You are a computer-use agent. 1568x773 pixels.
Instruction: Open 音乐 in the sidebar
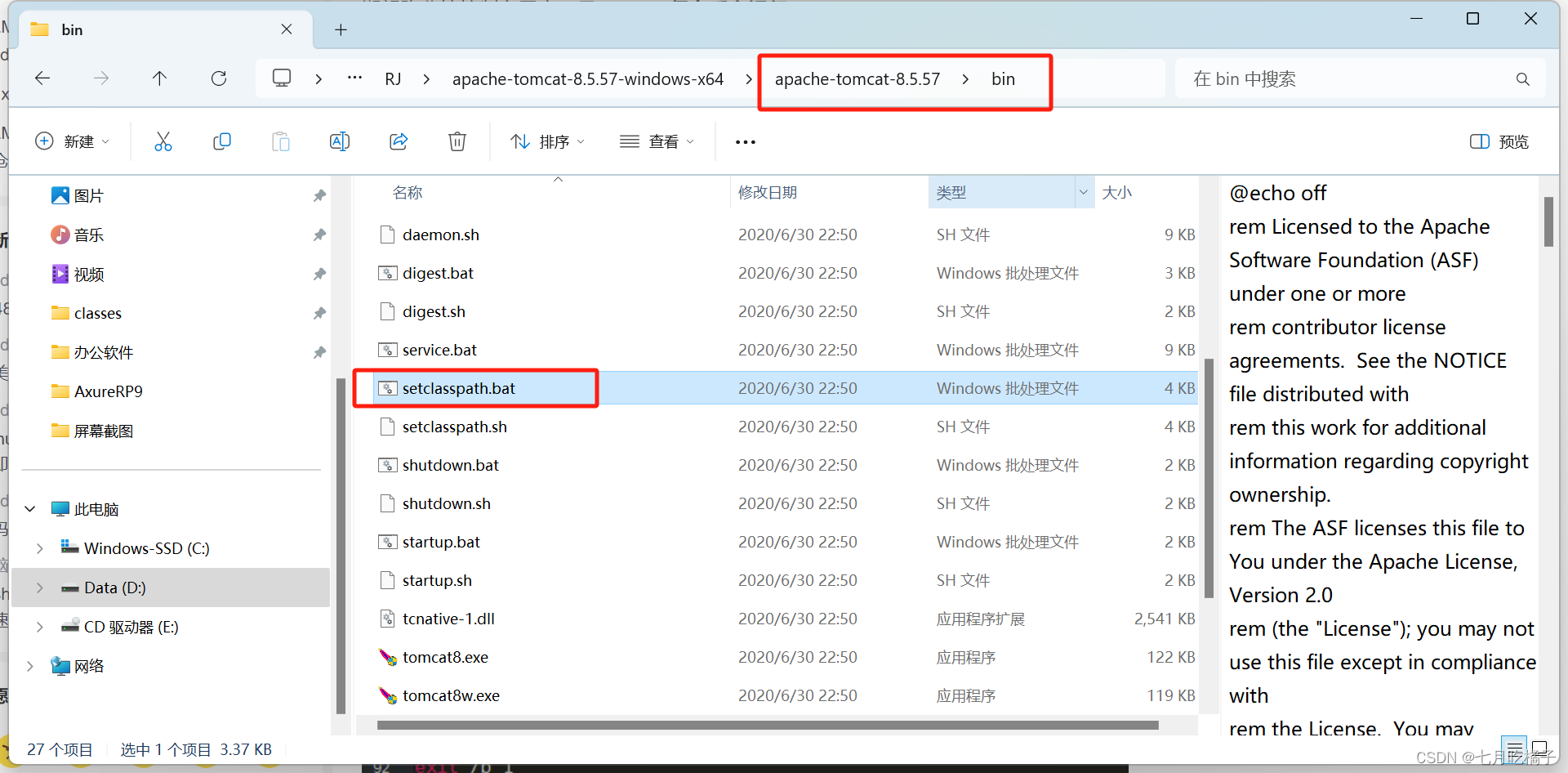88,235
